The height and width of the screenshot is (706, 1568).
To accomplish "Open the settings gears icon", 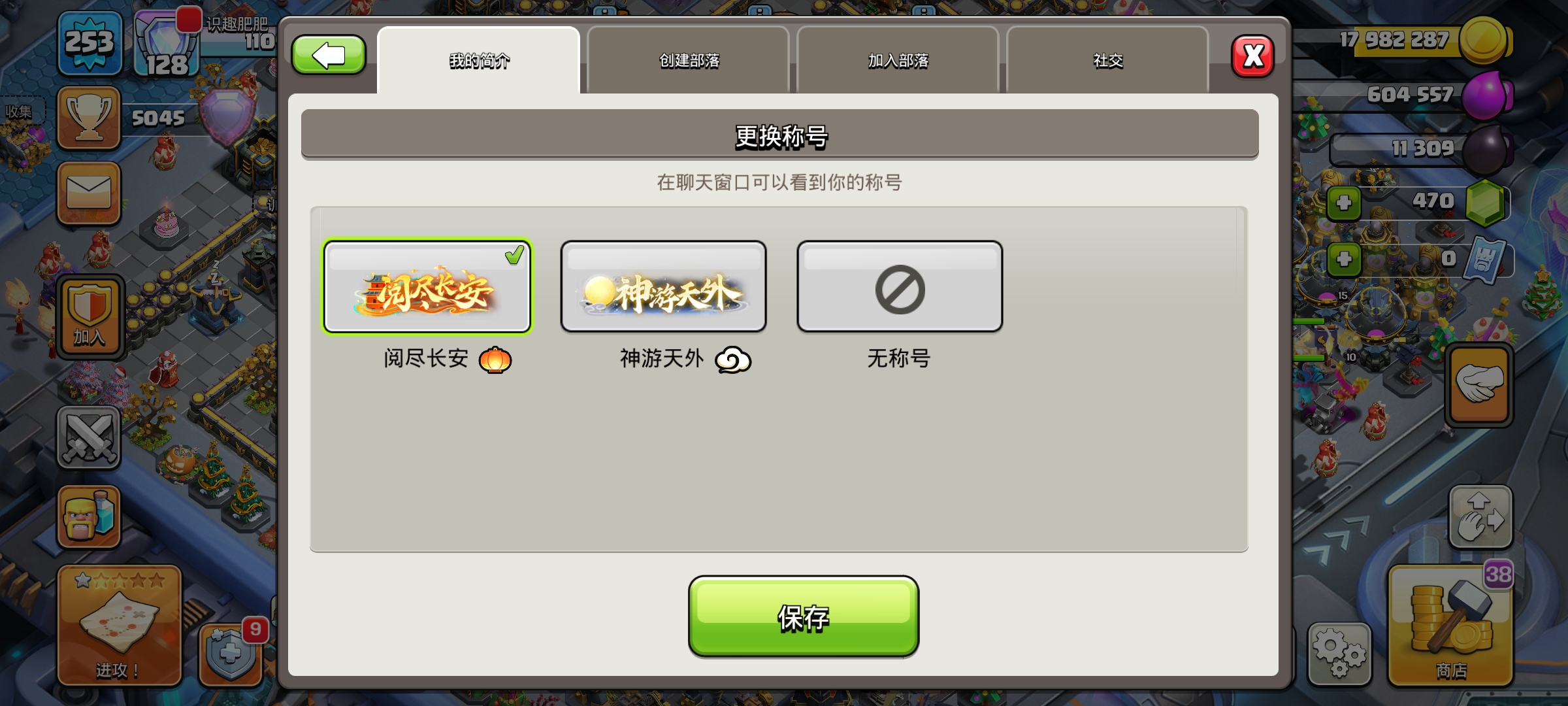I will click(1339, 654).
